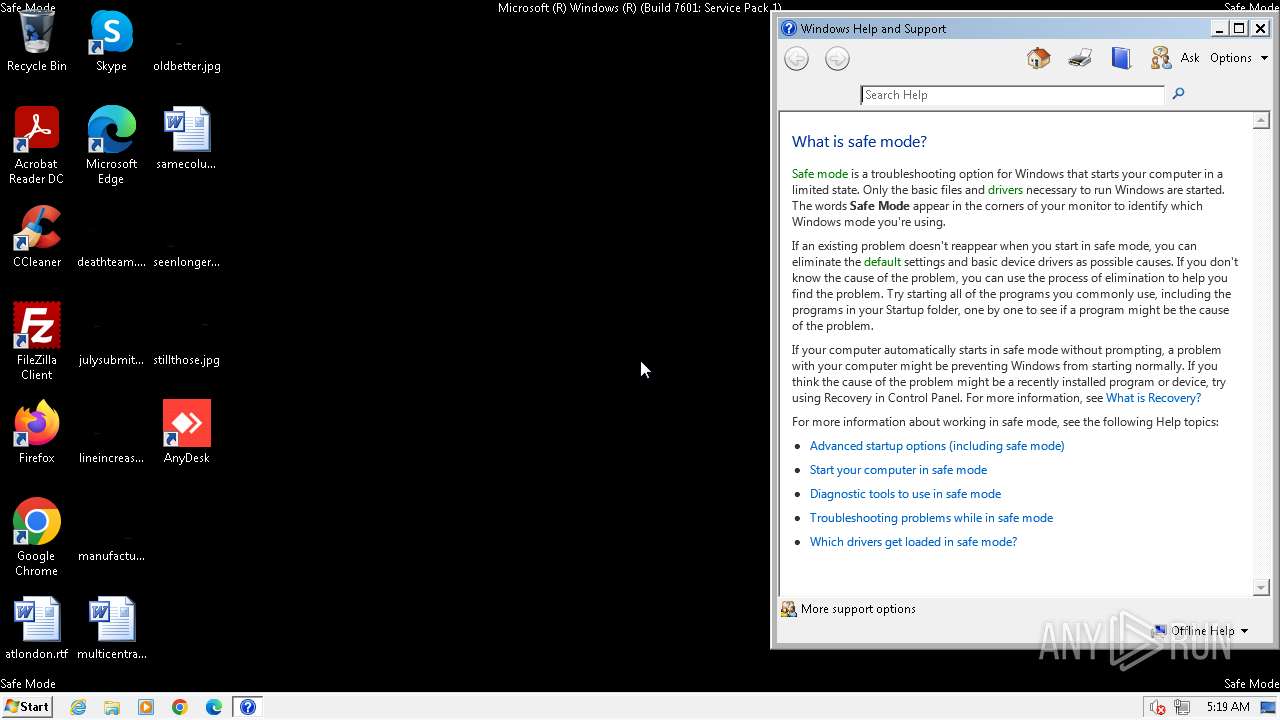Go back with the Back arrow button
This screenshot has width=1280, height=720.
pyautogui.click(x=796, y=59)
